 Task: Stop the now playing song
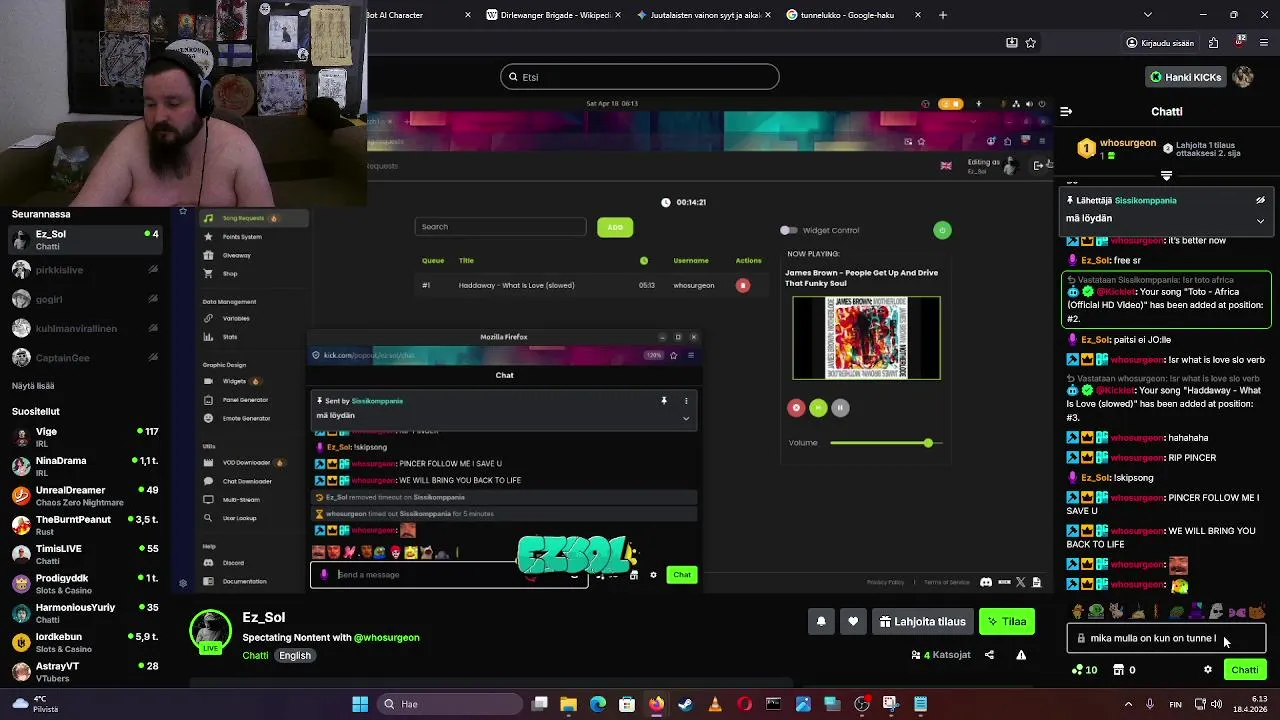(x=796, y=407)
